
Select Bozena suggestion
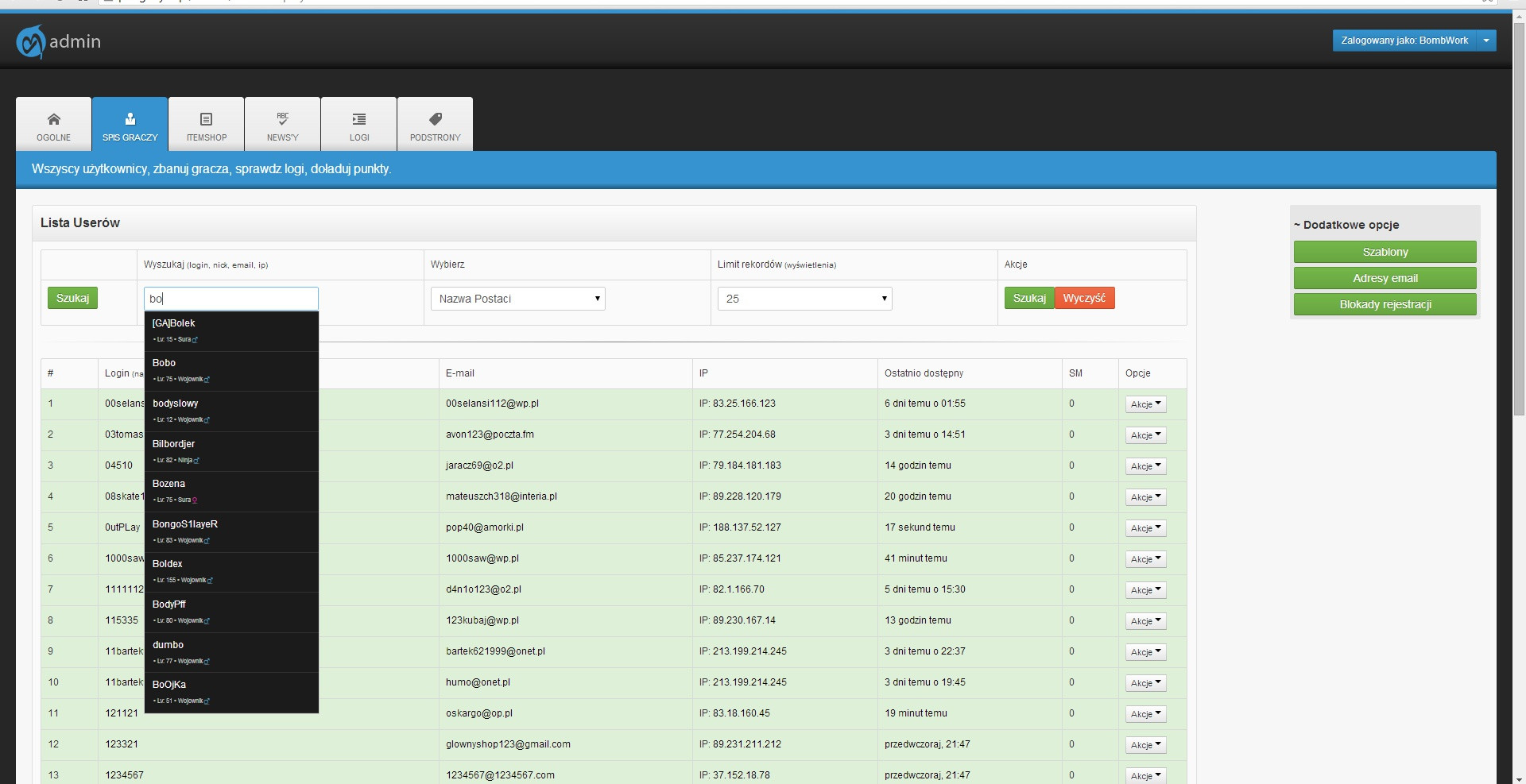tap(231, 492)
